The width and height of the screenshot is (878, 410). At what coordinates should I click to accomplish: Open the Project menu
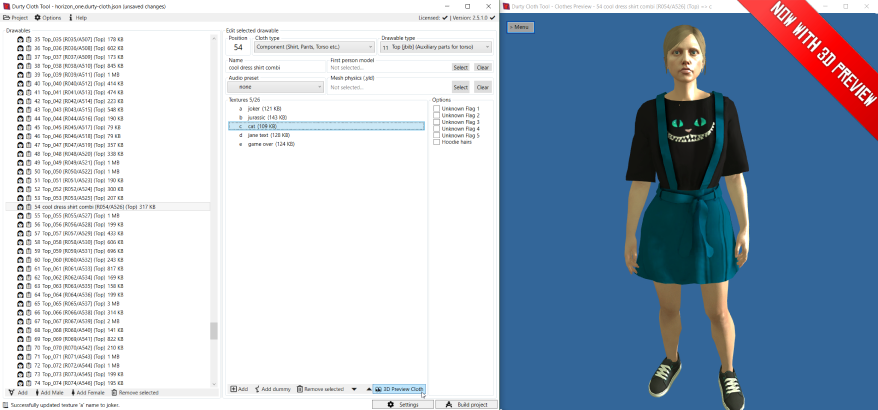(15, 17)
